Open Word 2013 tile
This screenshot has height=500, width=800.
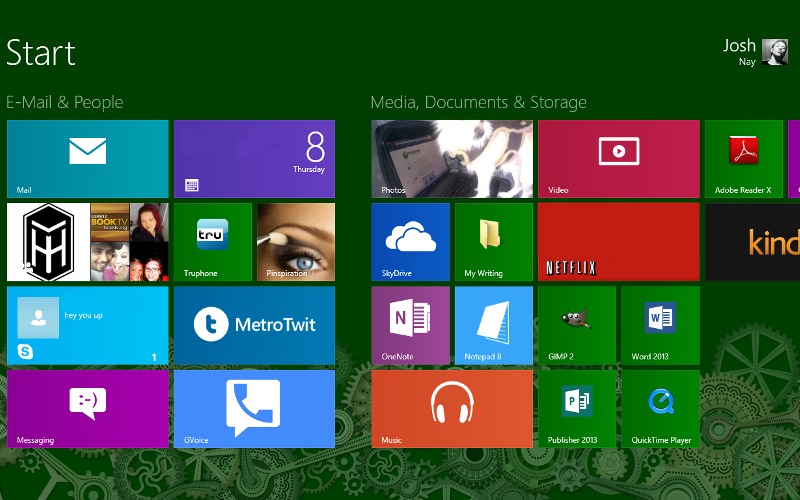click(661, 326)
